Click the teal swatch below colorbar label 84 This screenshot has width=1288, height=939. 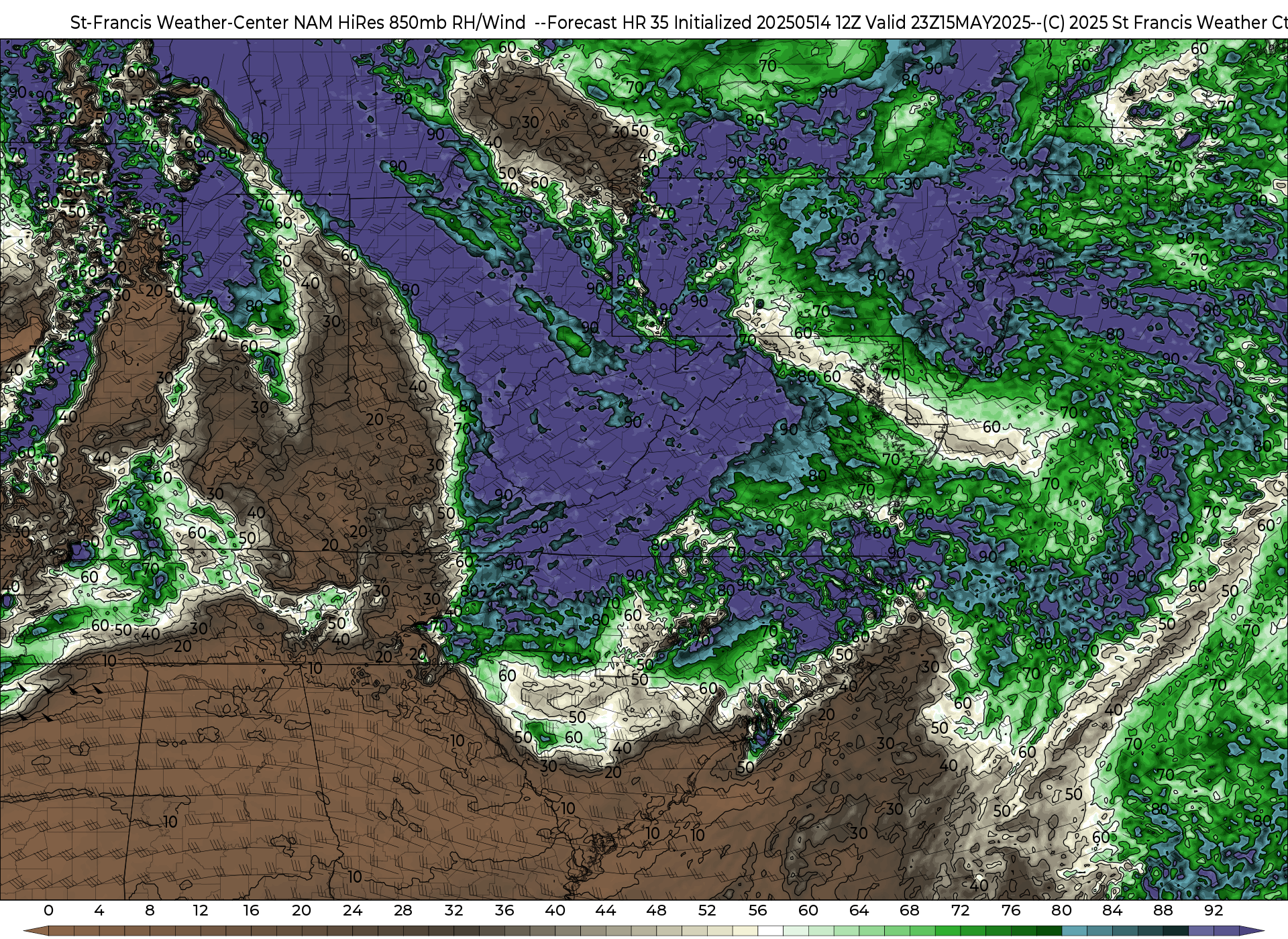[x=1124, y=932]
